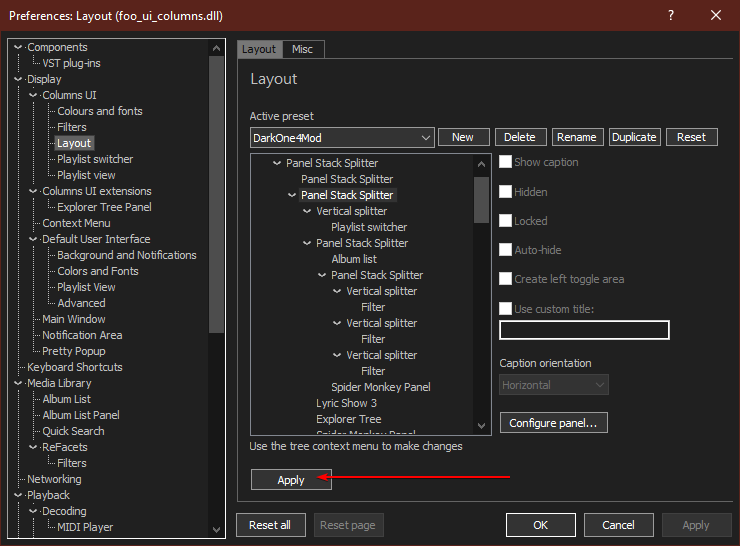Collapse the Columns UI tree node
The width and height of the screenshot is (740, 546).
33,95
